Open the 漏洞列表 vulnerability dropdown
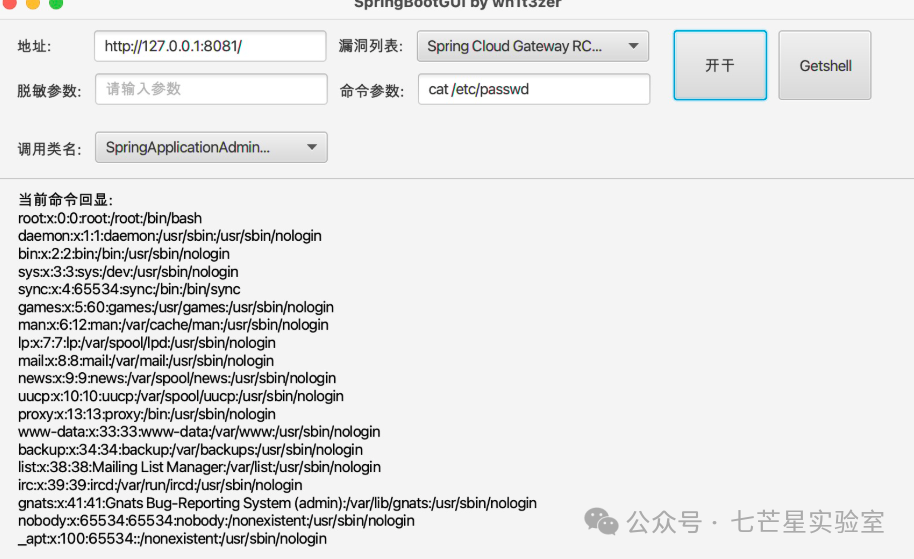This screenshot has width=914, height=559. tap(533, 46)
